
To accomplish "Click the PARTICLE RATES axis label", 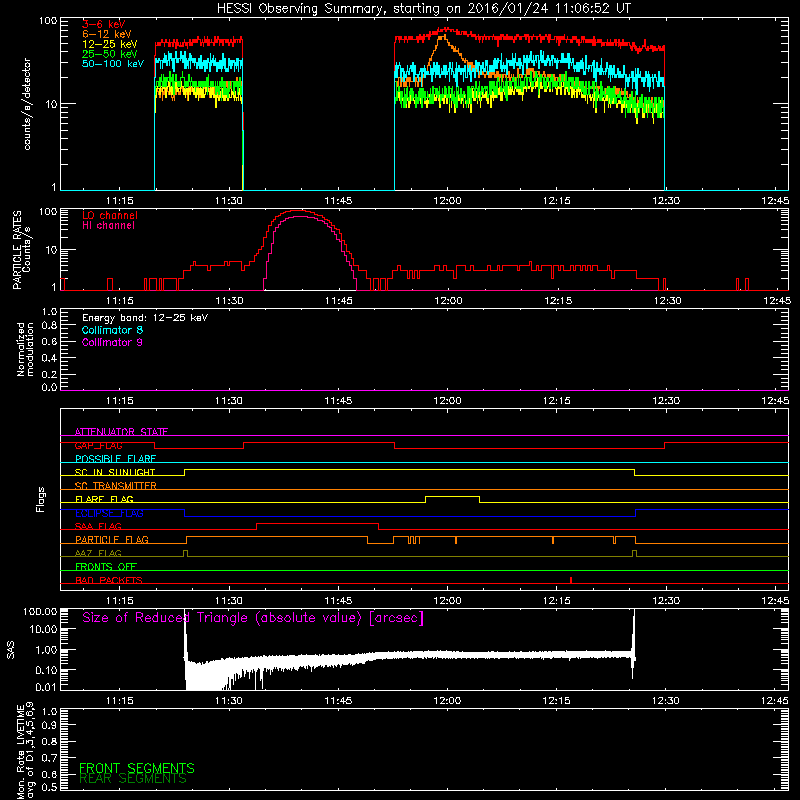I will 22,250.
